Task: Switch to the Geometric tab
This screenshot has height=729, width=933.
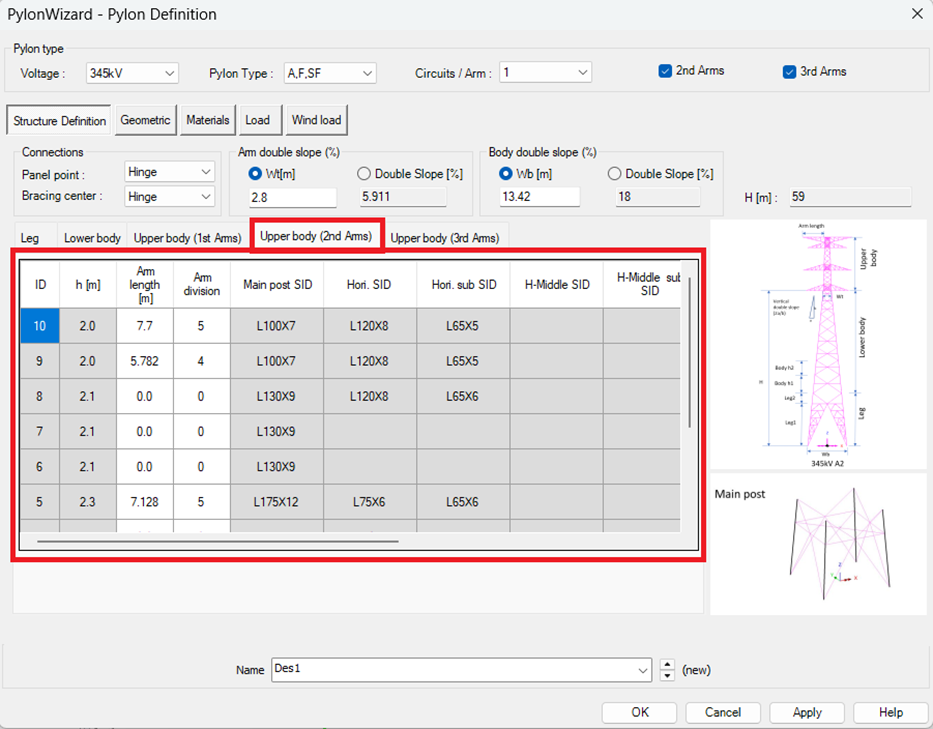Action: pyautogui.click(x=146, y=120)
